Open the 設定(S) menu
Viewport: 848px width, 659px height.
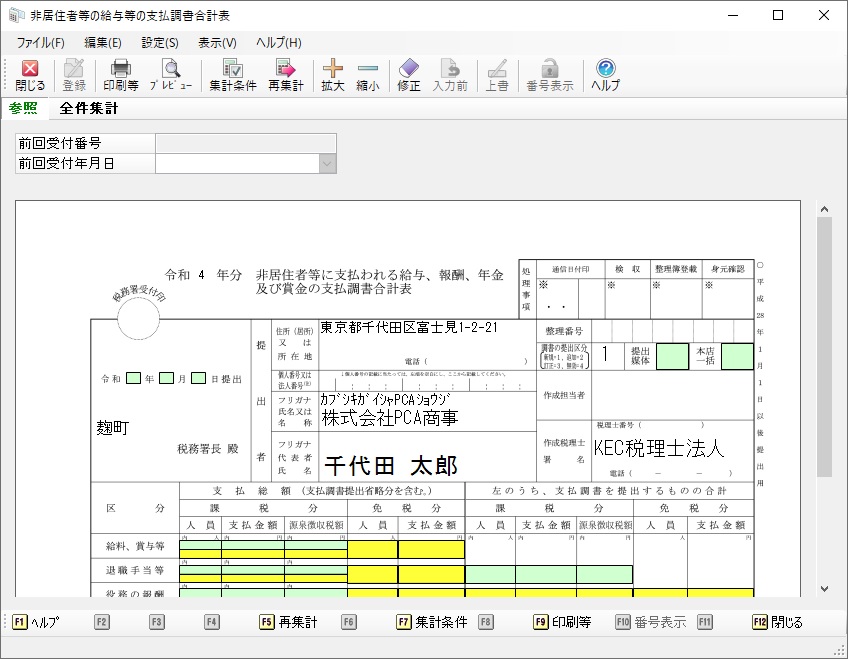coord(160,43)
